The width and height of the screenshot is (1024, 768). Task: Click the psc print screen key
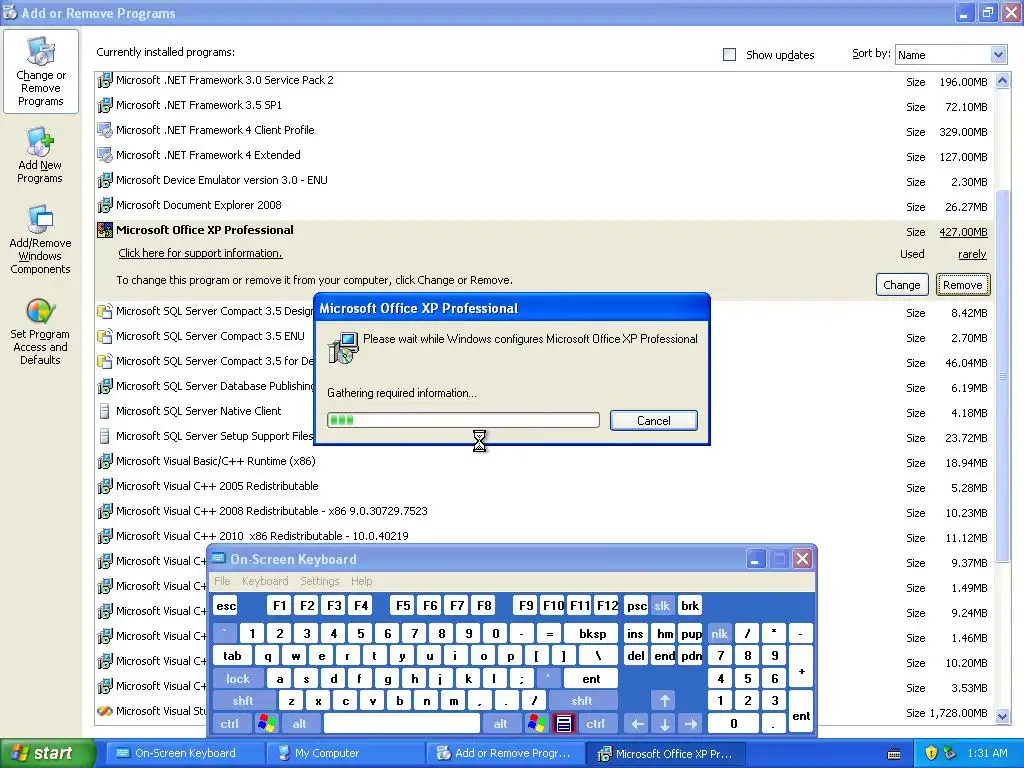637,606
